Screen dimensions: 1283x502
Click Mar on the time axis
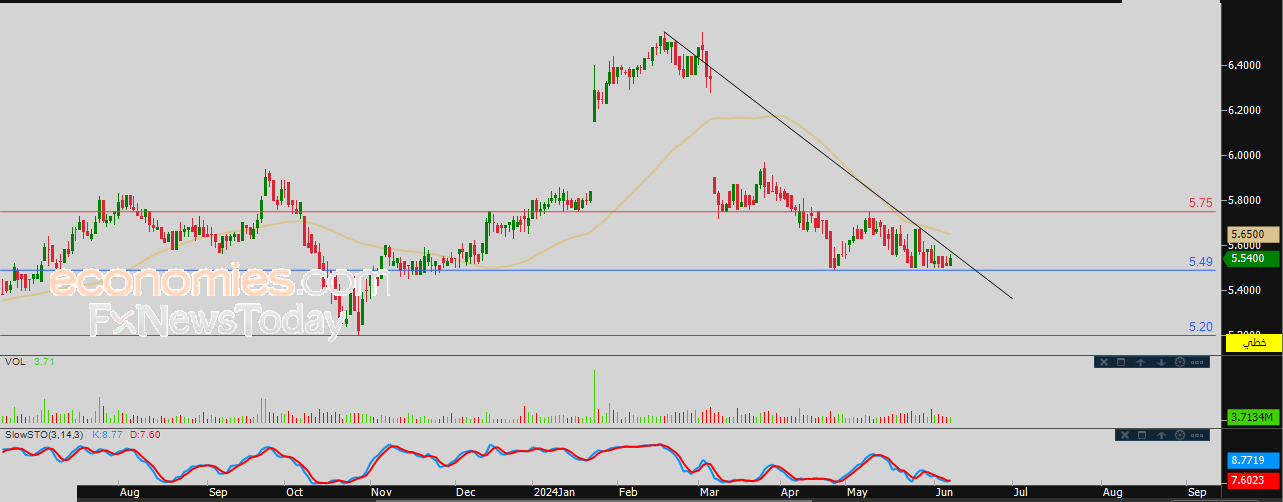pyautogui.click(x=709, y=493)
